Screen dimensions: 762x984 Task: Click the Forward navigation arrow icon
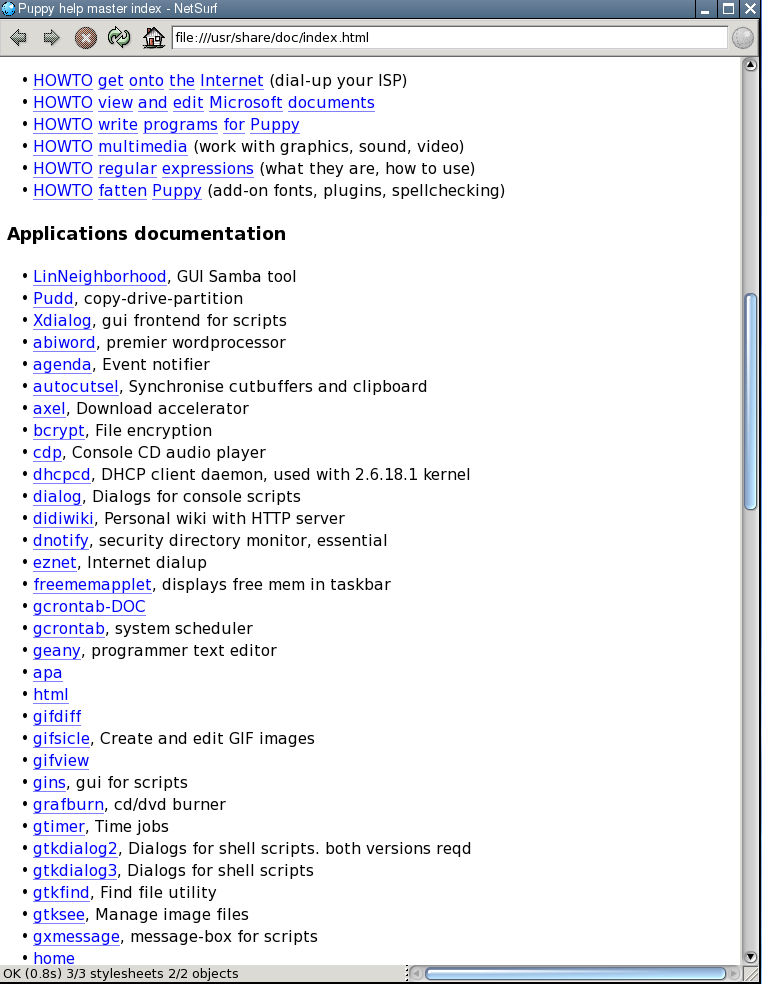click(51, 39)
